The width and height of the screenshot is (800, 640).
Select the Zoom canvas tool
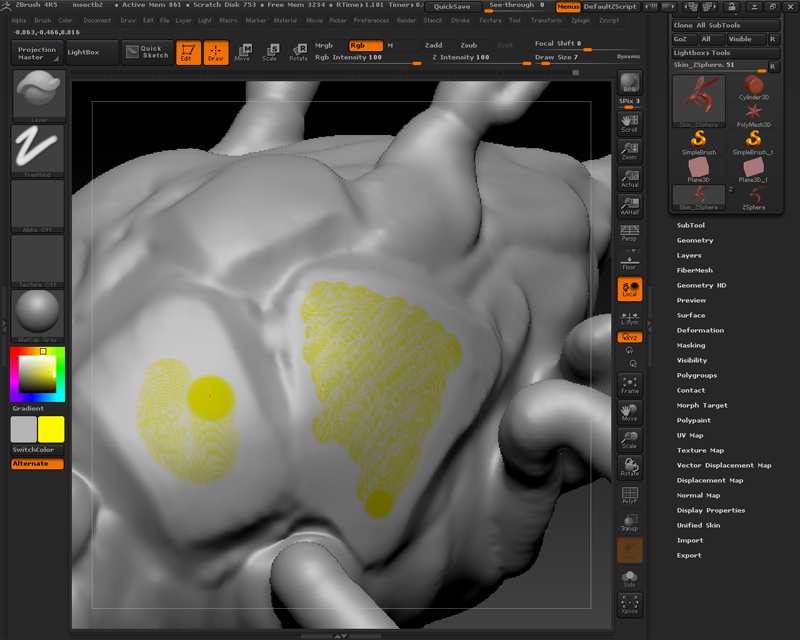pyautogui.click(x=630, y=151)
